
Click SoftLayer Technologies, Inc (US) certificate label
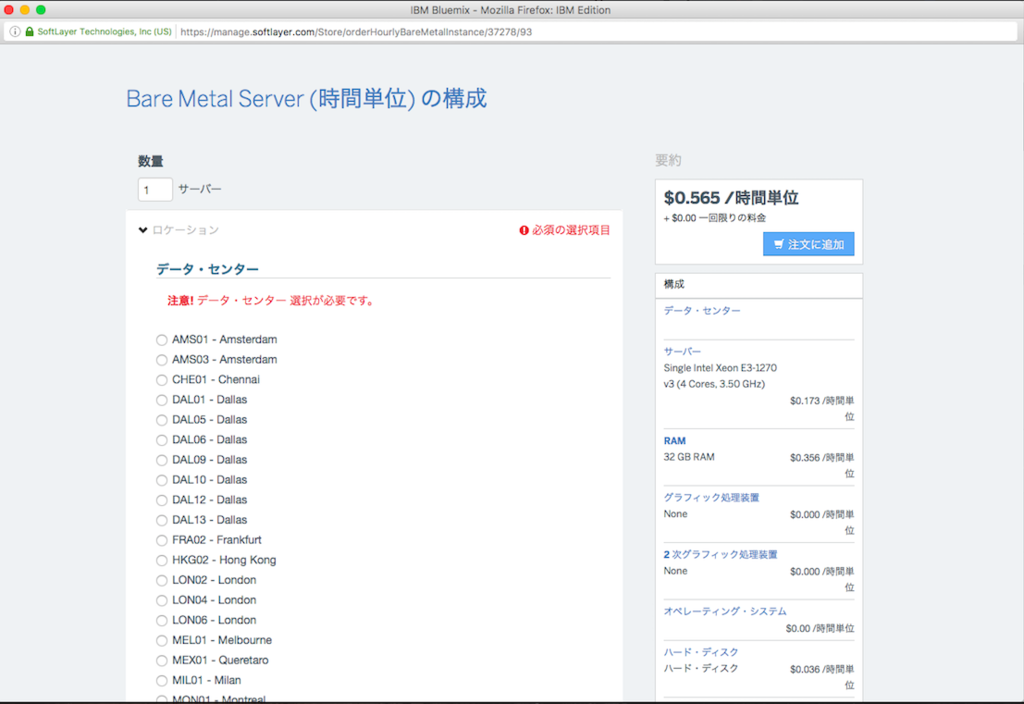pyautogui.click(x=104, y=31)
